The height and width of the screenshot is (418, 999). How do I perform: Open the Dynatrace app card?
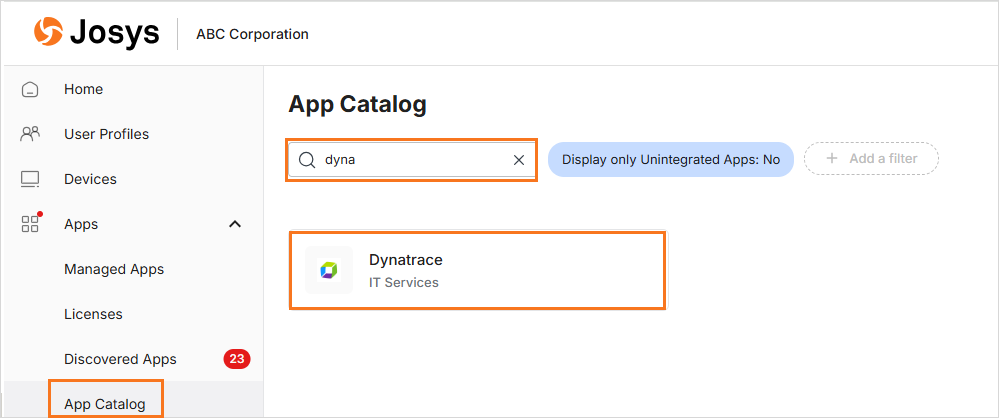click(478, 271)
